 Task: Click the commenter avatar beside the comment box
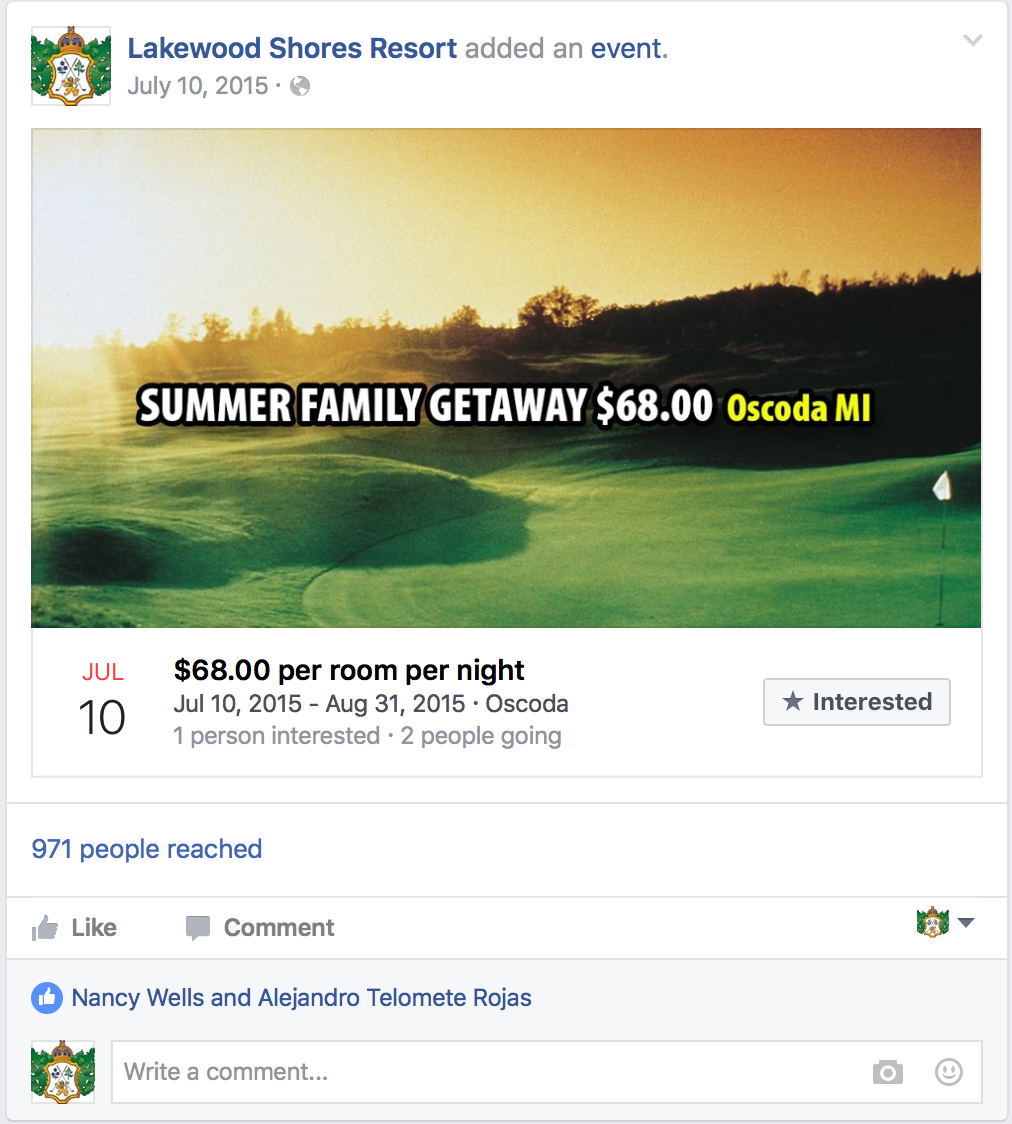click(x=63, y=1072)
